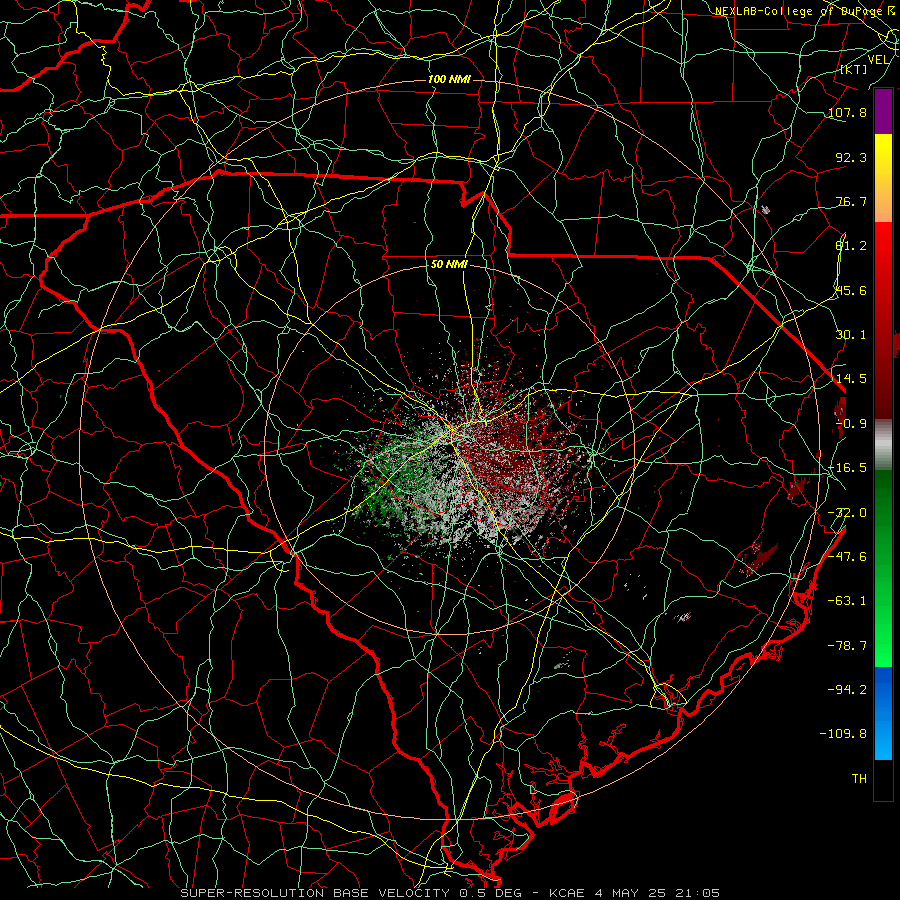
Task: Click the [KT] units label
Action: [x=853, y=69]
